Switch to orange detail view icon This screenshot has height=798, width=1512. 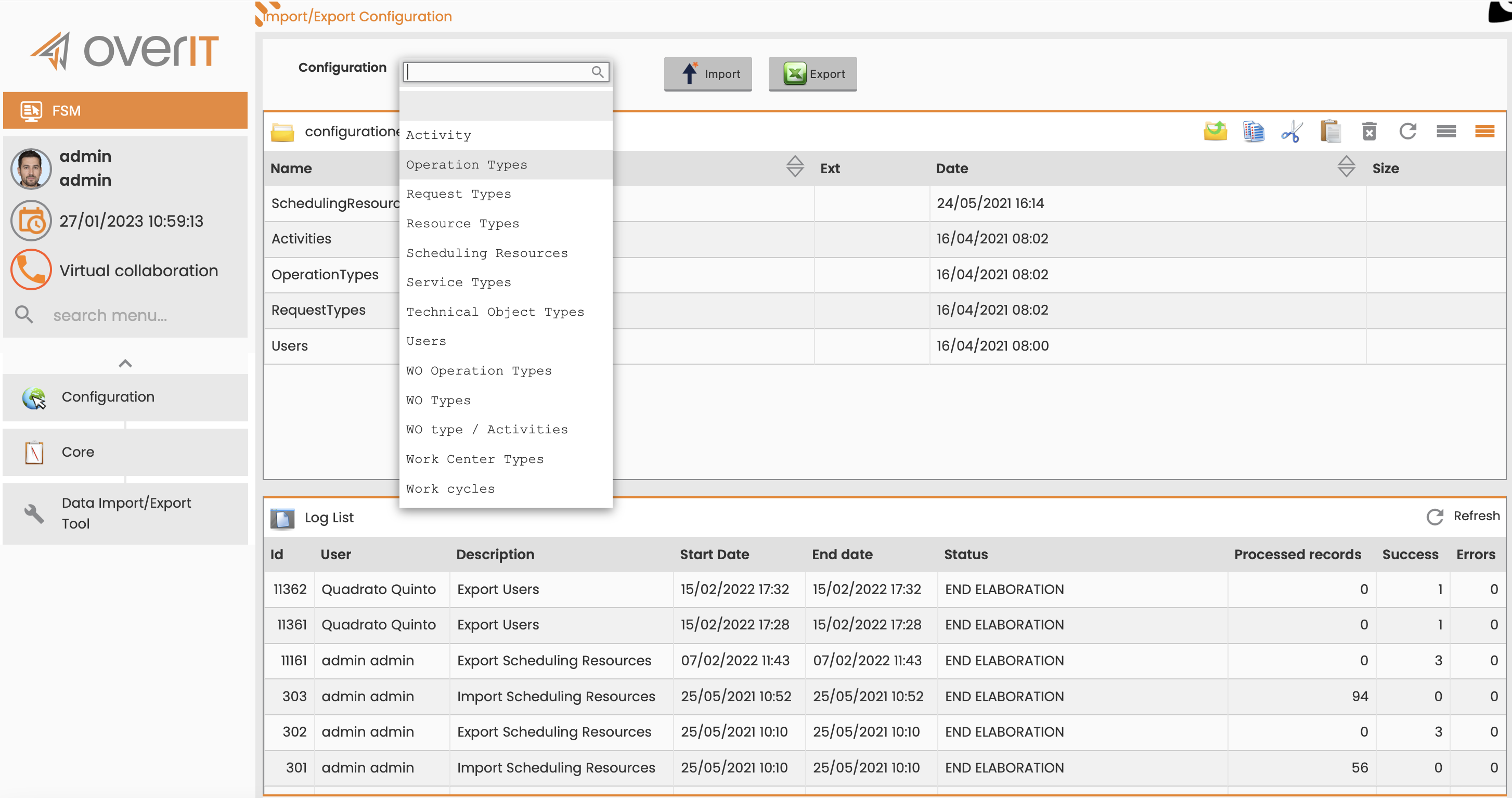click(1484, 131)
